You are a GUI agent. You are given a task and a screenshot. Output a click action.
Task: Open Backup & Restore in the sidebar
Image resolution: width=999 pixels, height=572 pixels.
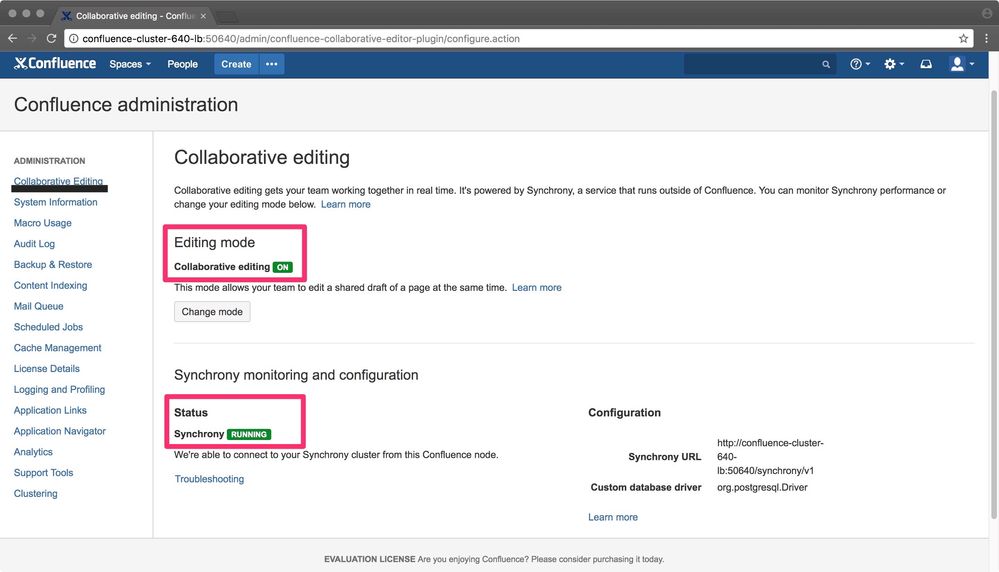pyautogui.click(x=53, y=264)
